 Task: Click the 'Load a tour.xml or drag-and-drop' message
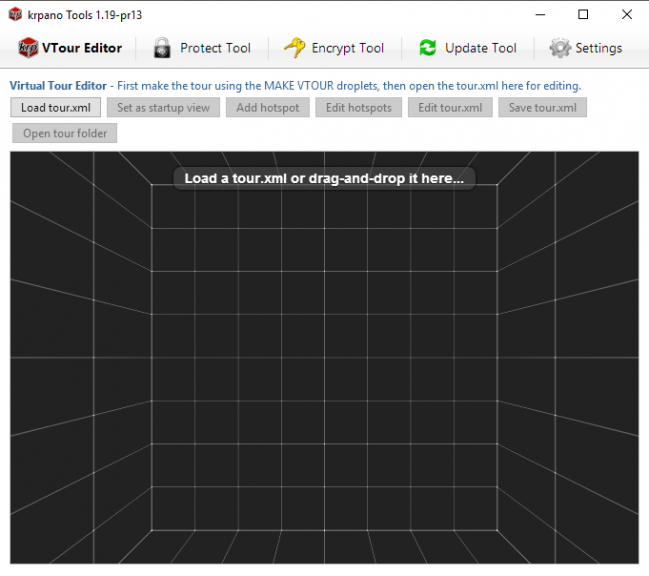(x=324, y=178)
